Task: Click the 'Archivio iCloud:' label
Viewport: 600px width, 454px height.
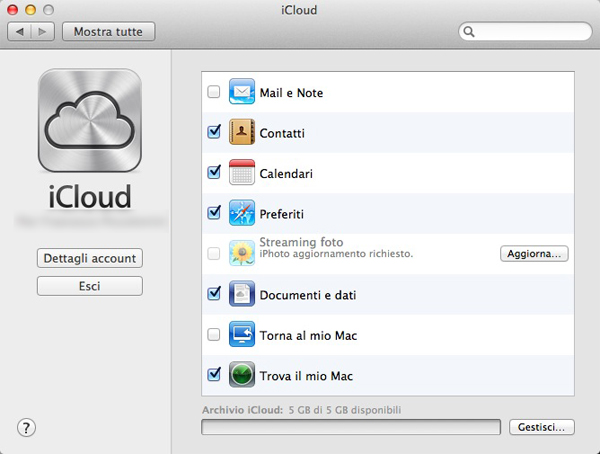Action: tap(243, 410)
